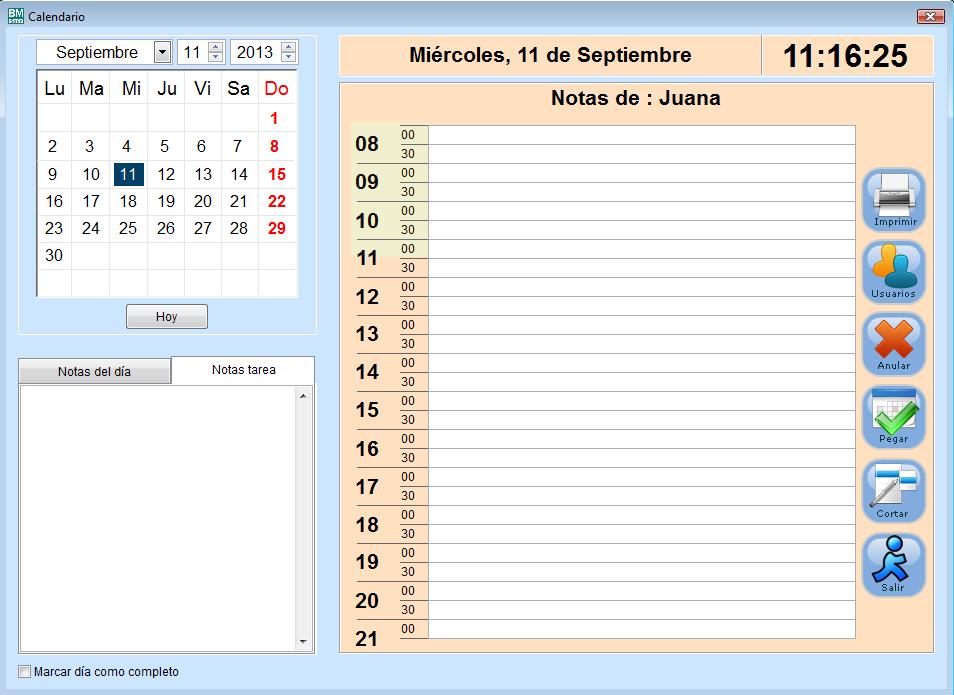Screen dimensions: 954x695
Task: Click the 08:30 note row
Action: click(x=640, y=154)
